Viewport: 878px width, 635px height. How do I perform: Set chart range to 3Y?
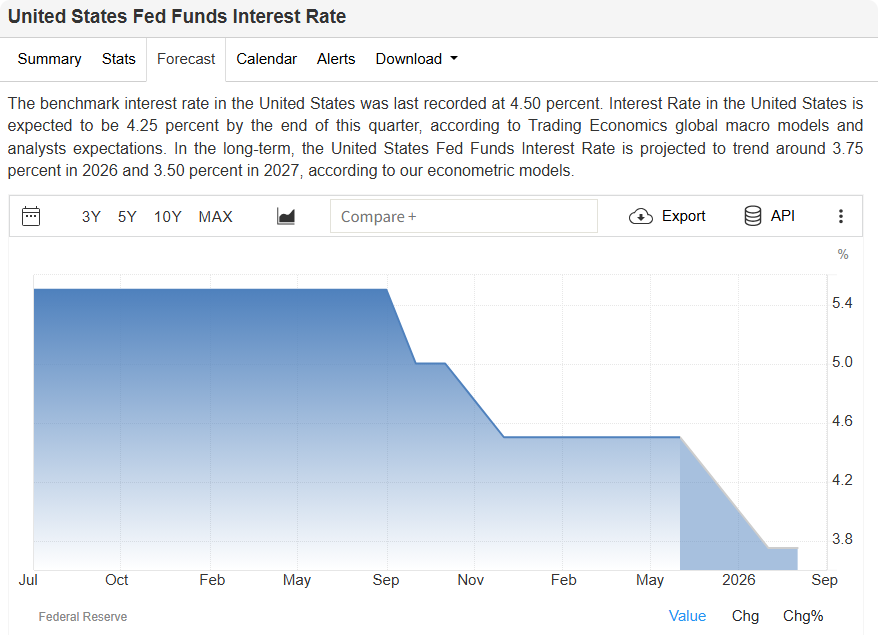coord(91,216)
